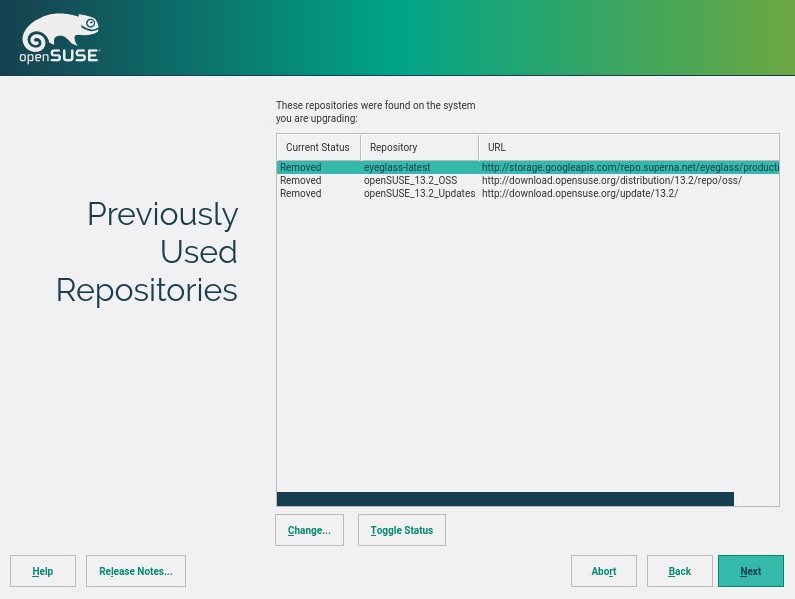Open Help
795x599 pixels.
coord(43,571)
